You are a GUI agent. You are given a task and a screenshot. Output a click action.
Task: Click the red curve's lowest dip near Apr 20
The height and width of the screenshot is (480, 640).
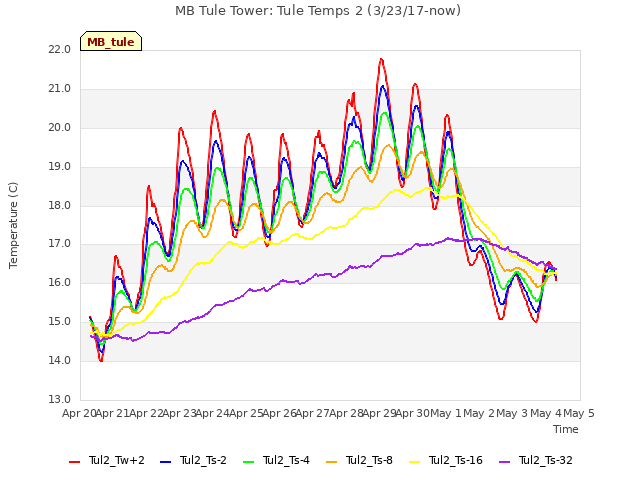pyautogui.click(x=101, y=360)
